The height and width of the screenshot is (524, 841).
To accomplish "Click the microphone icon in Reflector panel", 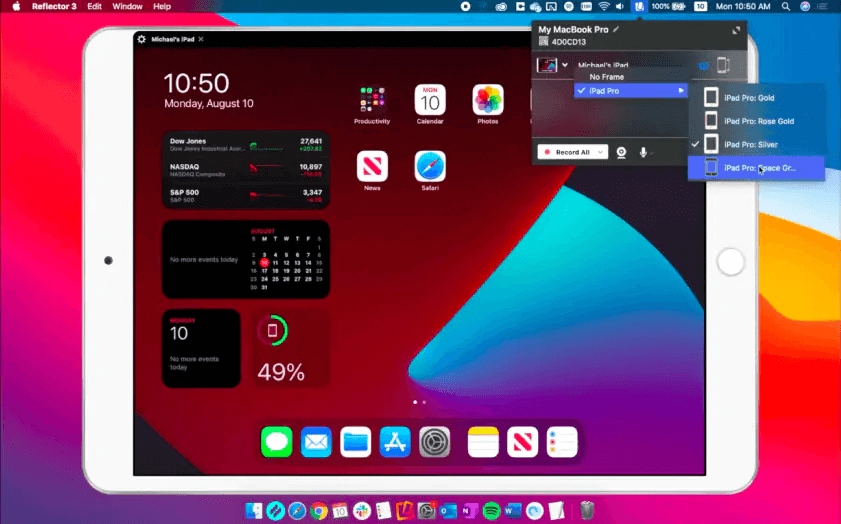I will (x=643, y=152).
